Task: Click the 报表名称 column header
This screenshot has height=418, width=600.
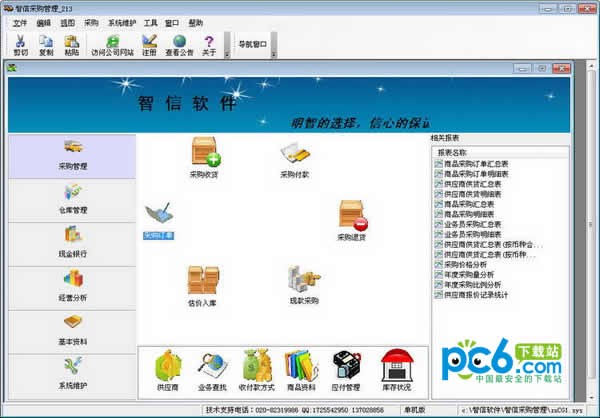Action: tap(501, 152)
